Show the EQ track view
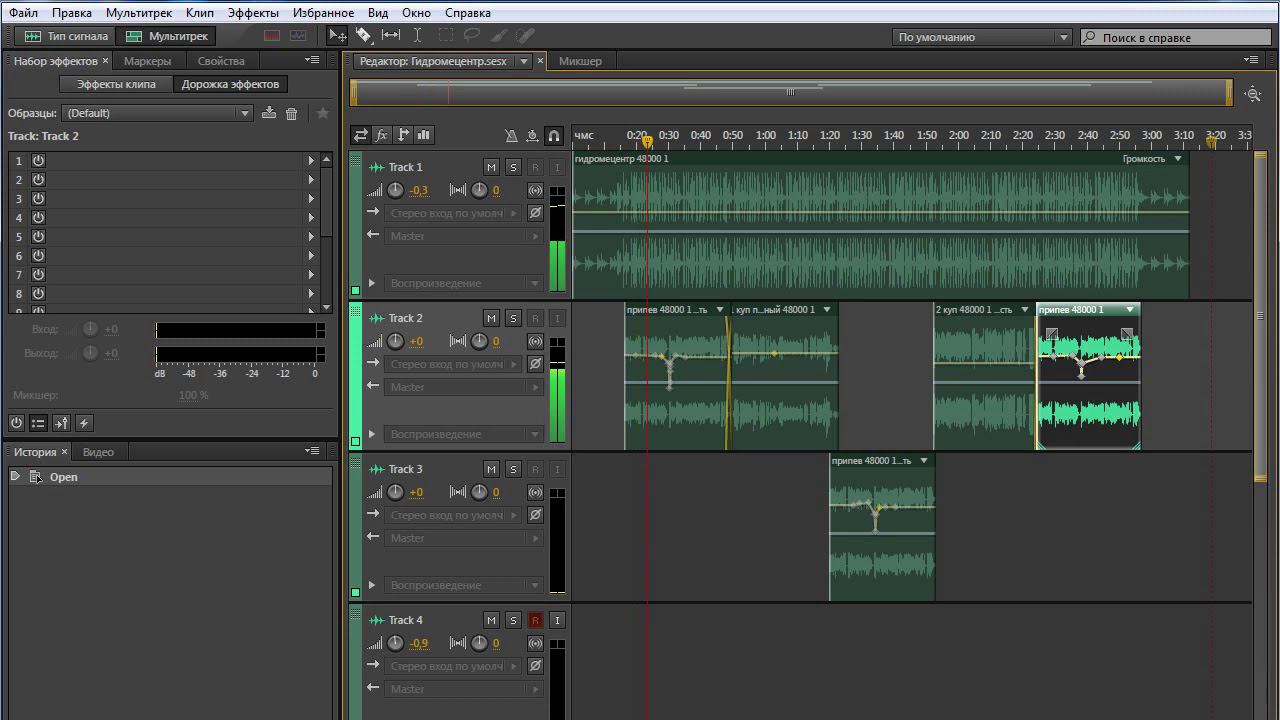The height and width of the screenshot is (720, 1280). pos(424,135)
